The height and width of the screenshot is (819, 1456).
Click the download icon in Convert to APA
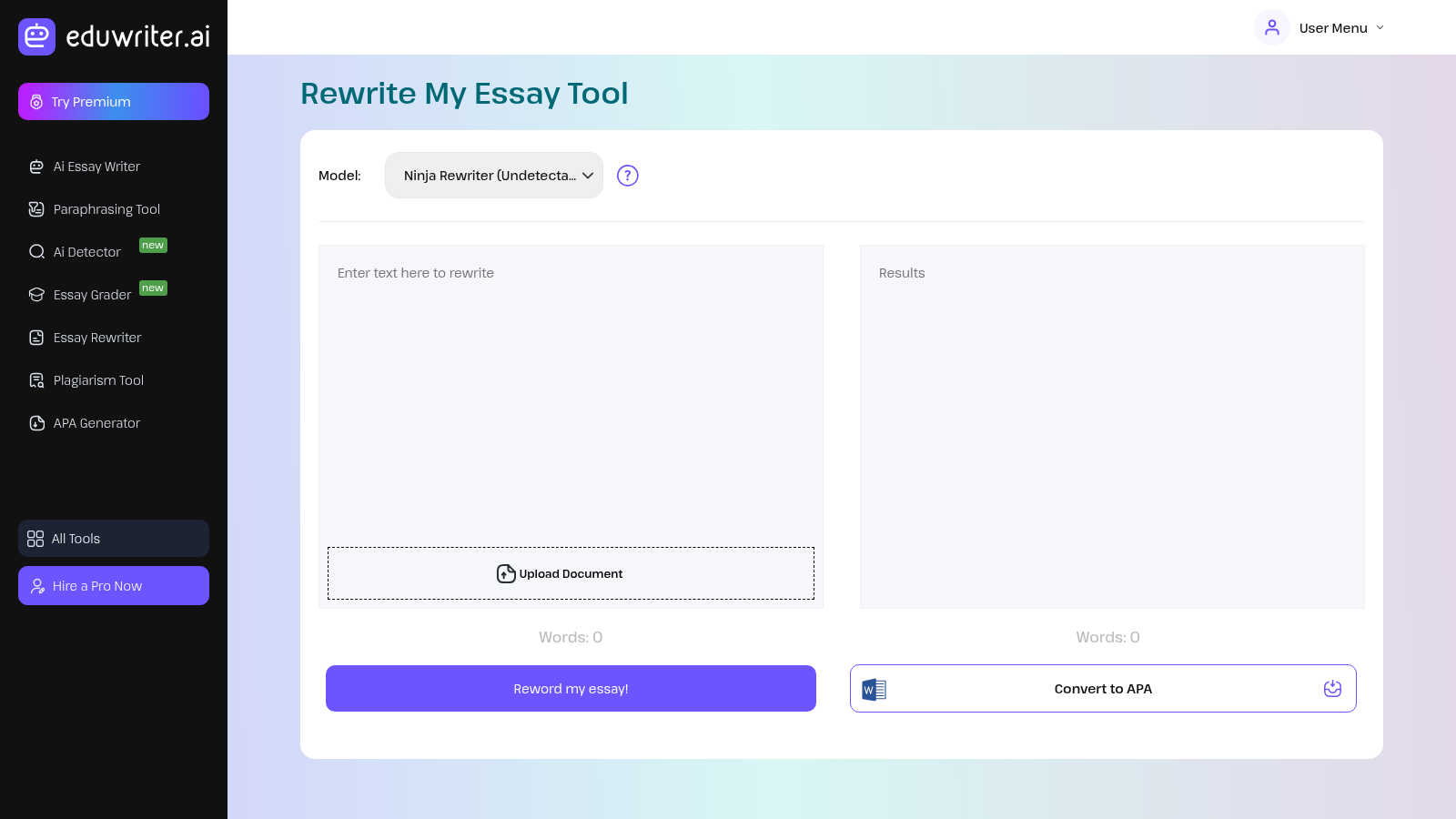(x=1332, y=689)
